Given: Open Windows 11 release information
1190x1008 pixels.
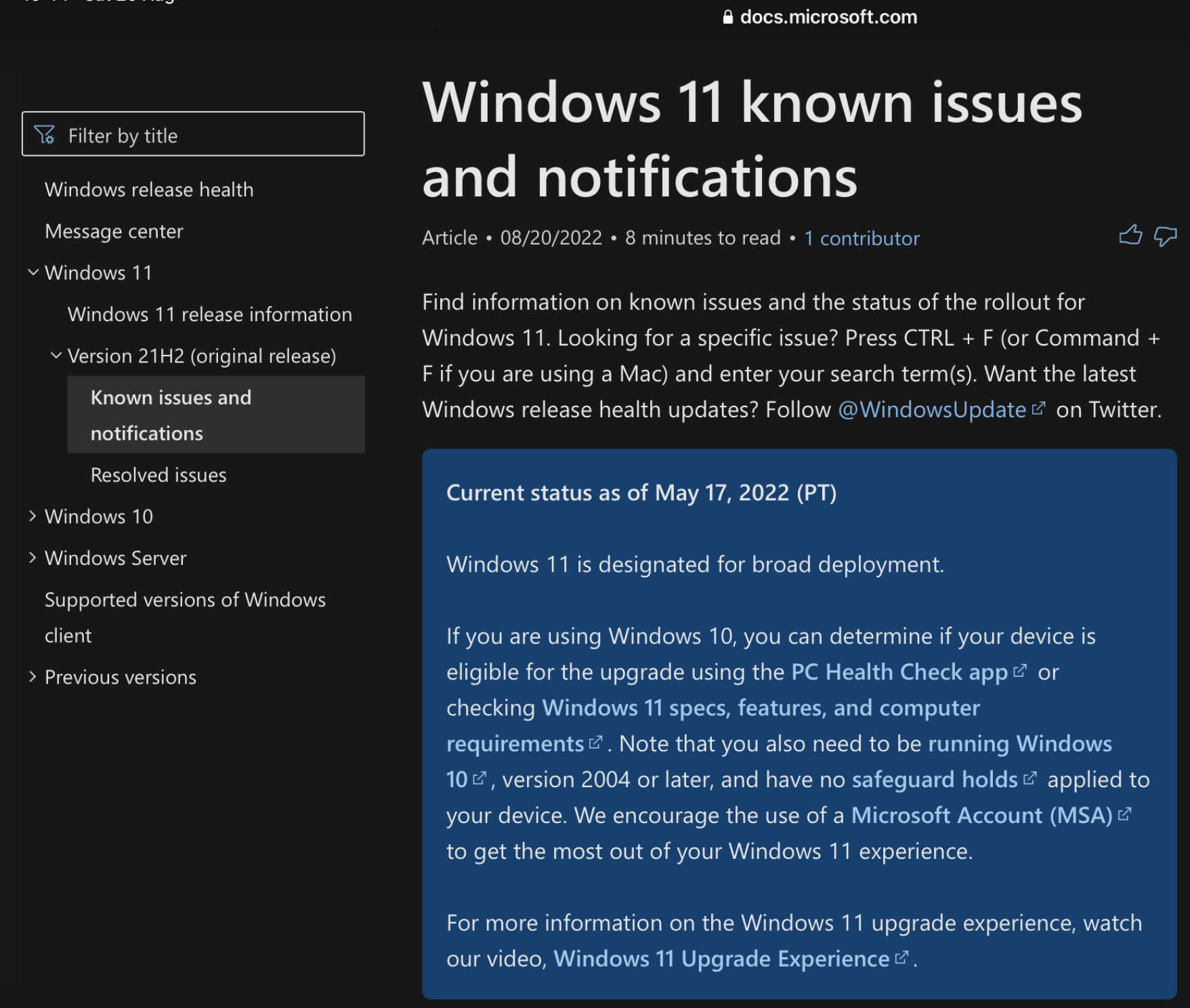Looking at the screenshot, I should point(210,314).
